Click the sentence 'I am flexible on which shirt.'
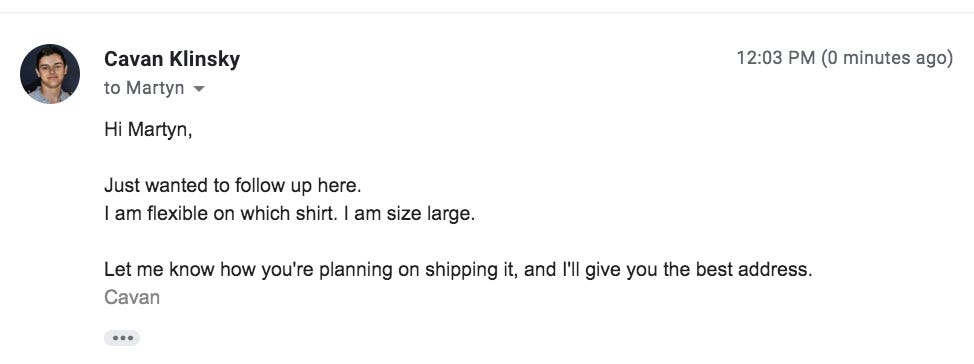The image size is (974, 364). 222,214
